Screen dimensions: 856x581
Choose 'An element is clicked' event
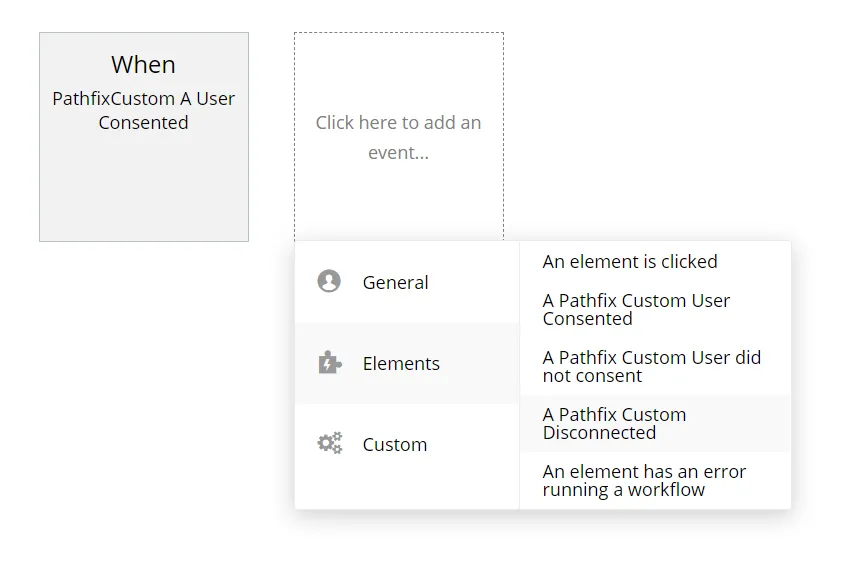tap(655, 262)
